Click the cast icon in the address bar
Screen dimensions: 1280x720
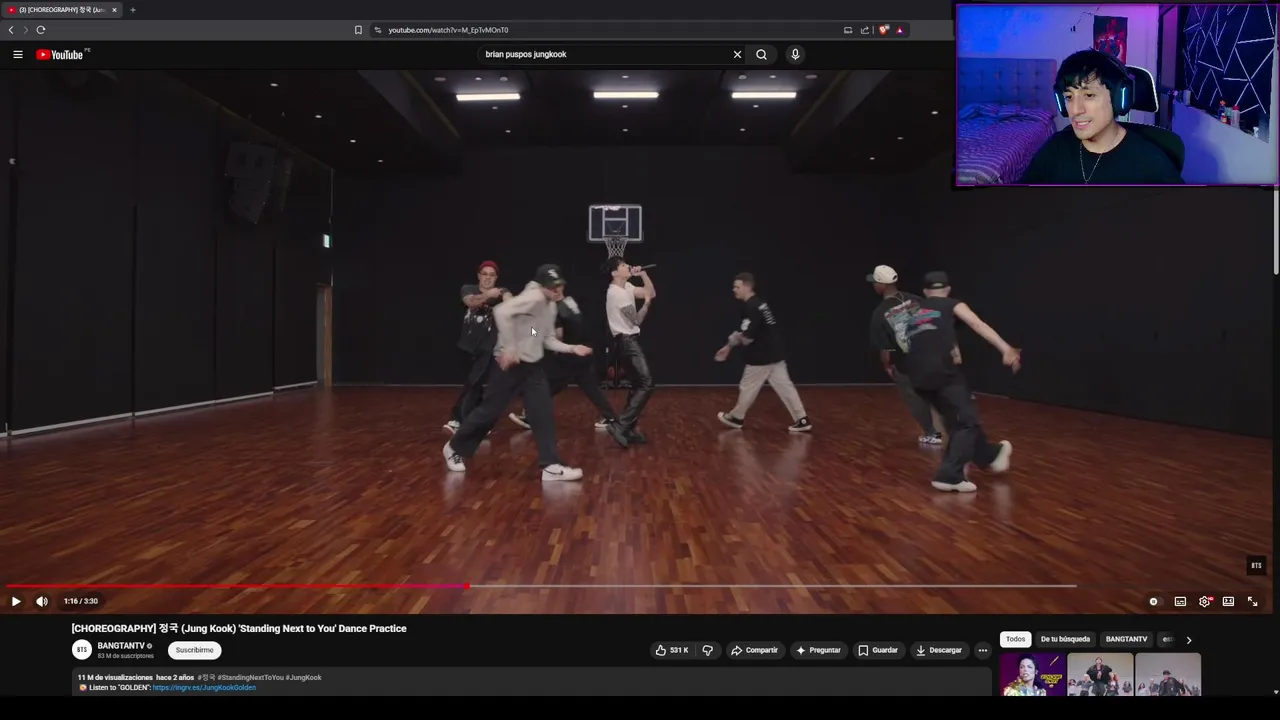click(x=848, y=30)
